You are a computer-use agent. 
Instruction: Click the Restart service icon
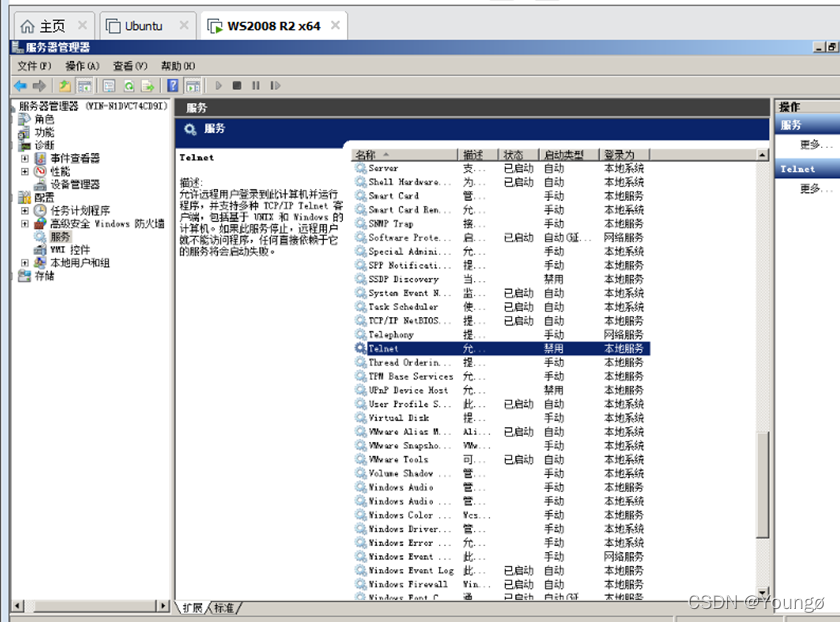click(275, 86)
